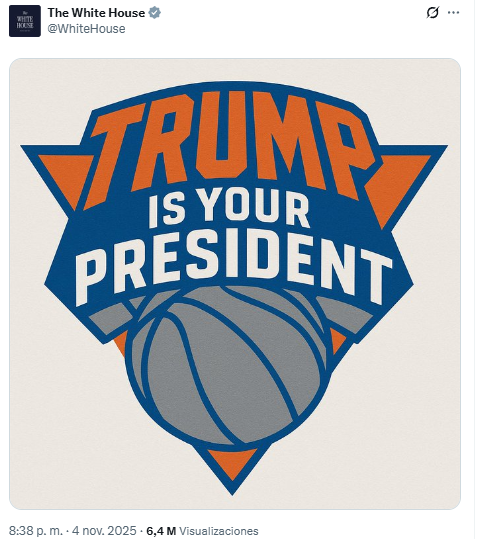This screenshot has height=539, width=482.
Task: Click the 8:38 p. m. timestamp
Action: pyautogui.click(x=36, y=530)
